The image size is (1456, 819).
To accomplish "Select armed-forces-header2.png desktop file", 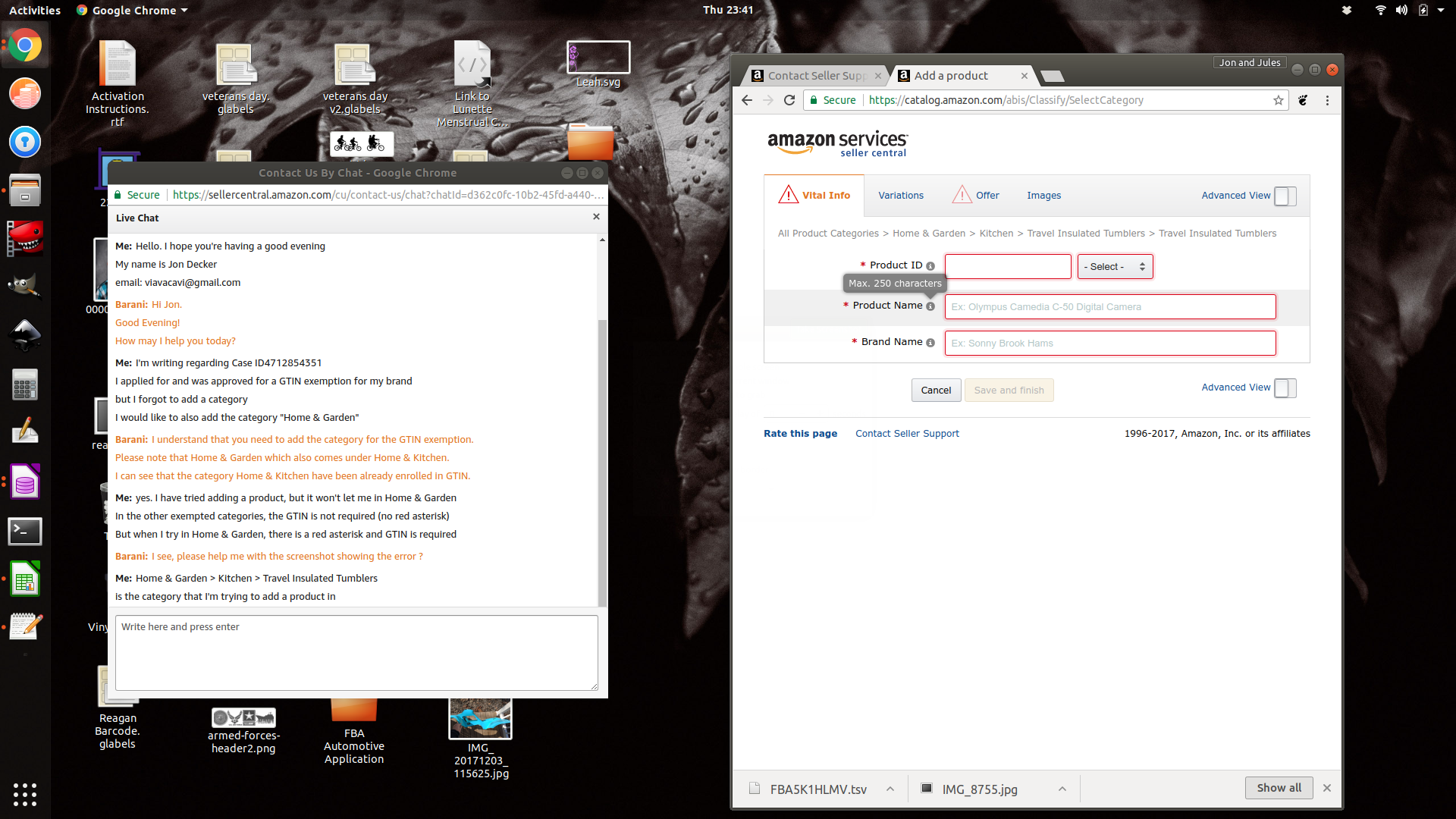I will click(x=243, y=731).
